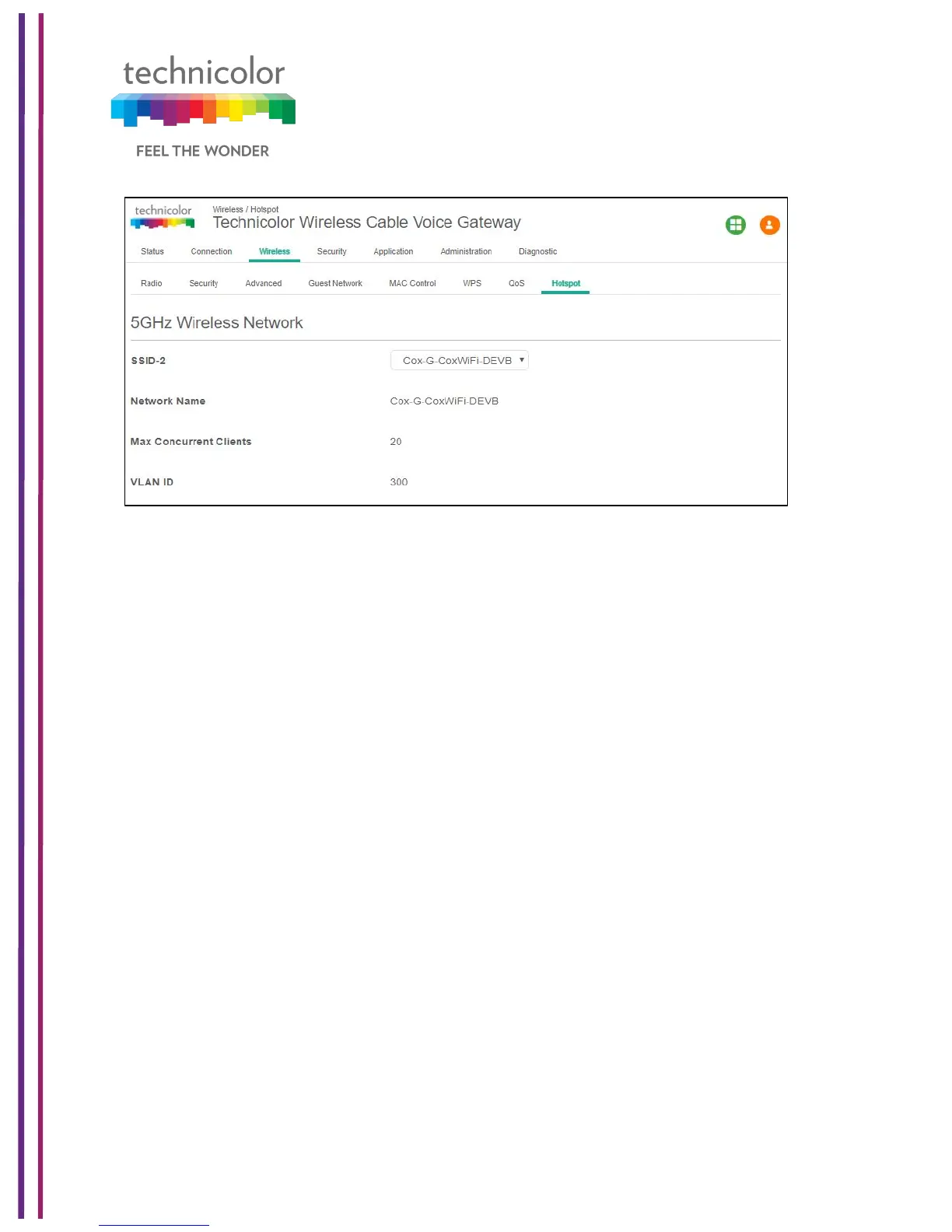Select the Hotspot sub-tab
This screenshot has height=1232, width=952.
pos(565,283)
